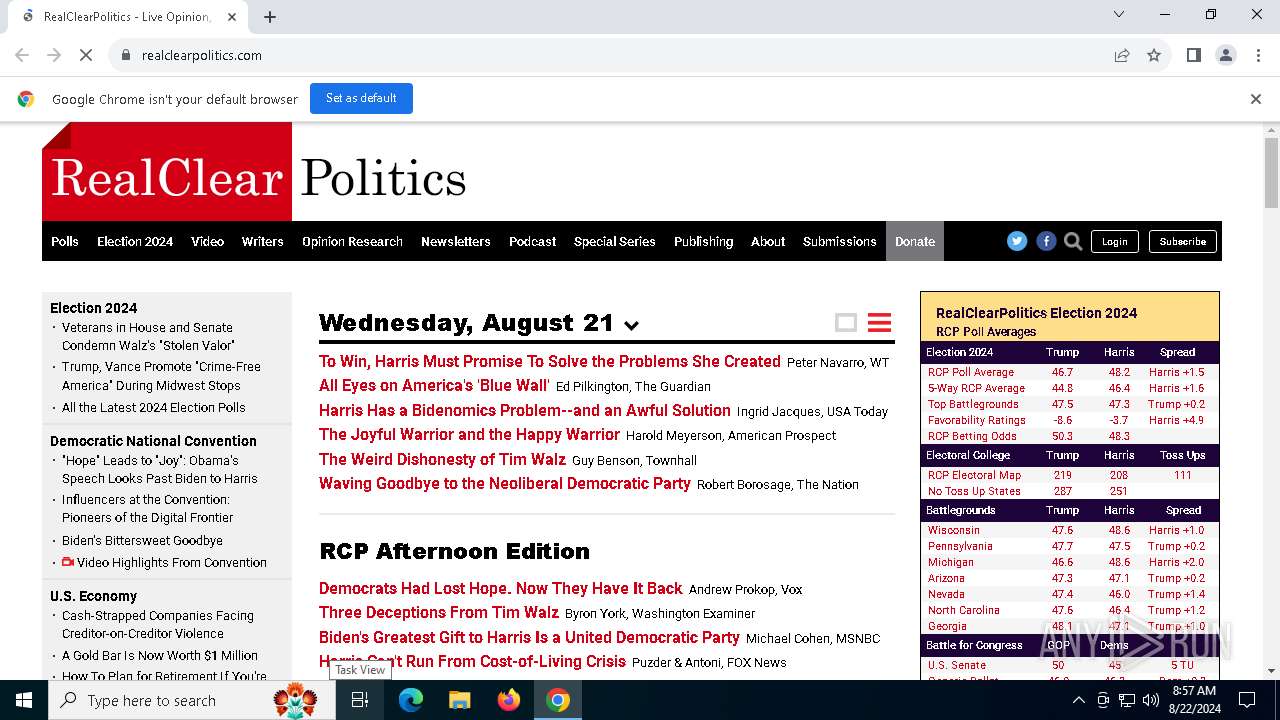Open network status tray icon
This screenshot has width=1280, height=720.
pos(1127,700)
